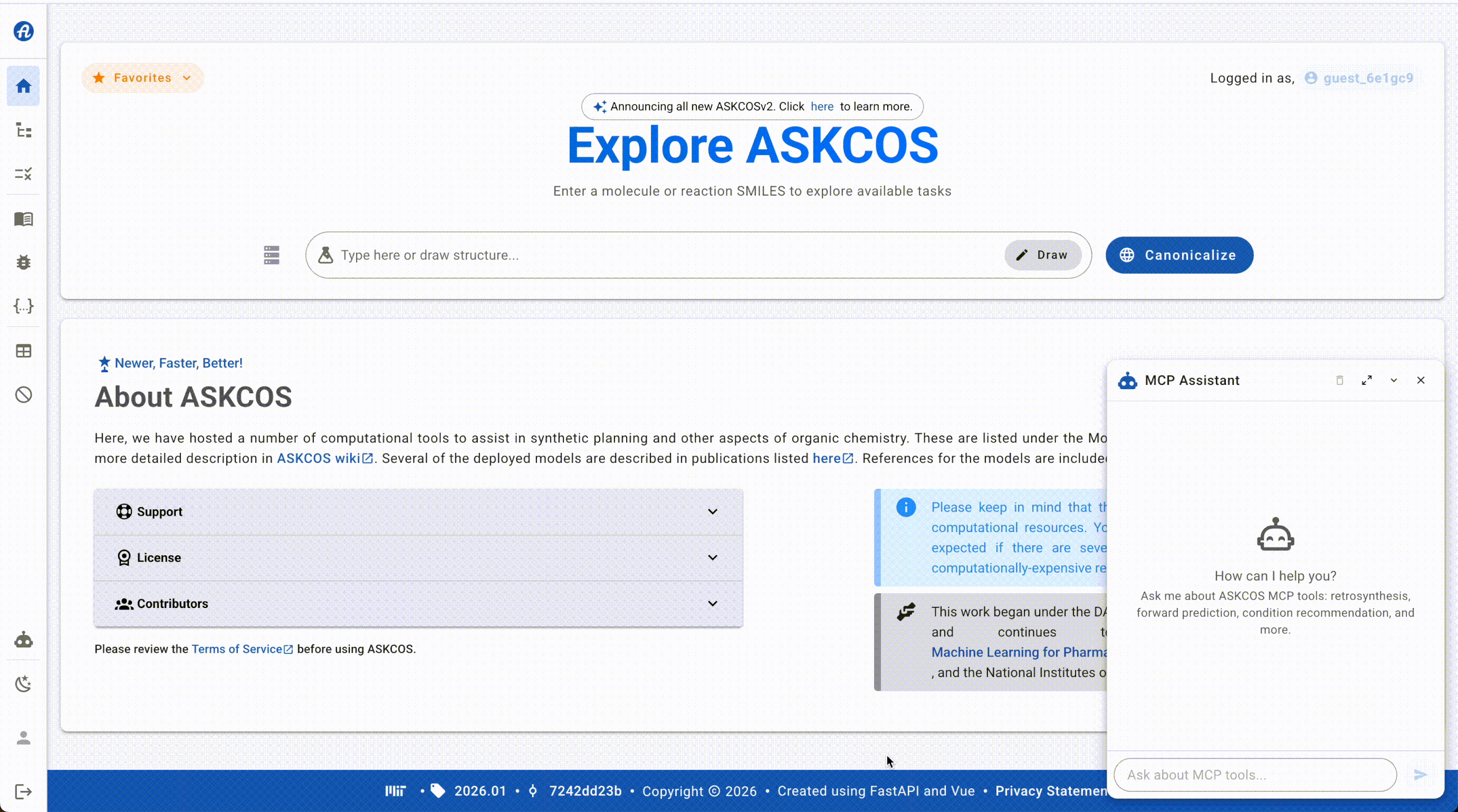Click the table grid sidebar icon
The height and width of the screenshot is (812, 1458).
(x=23, y=351)
